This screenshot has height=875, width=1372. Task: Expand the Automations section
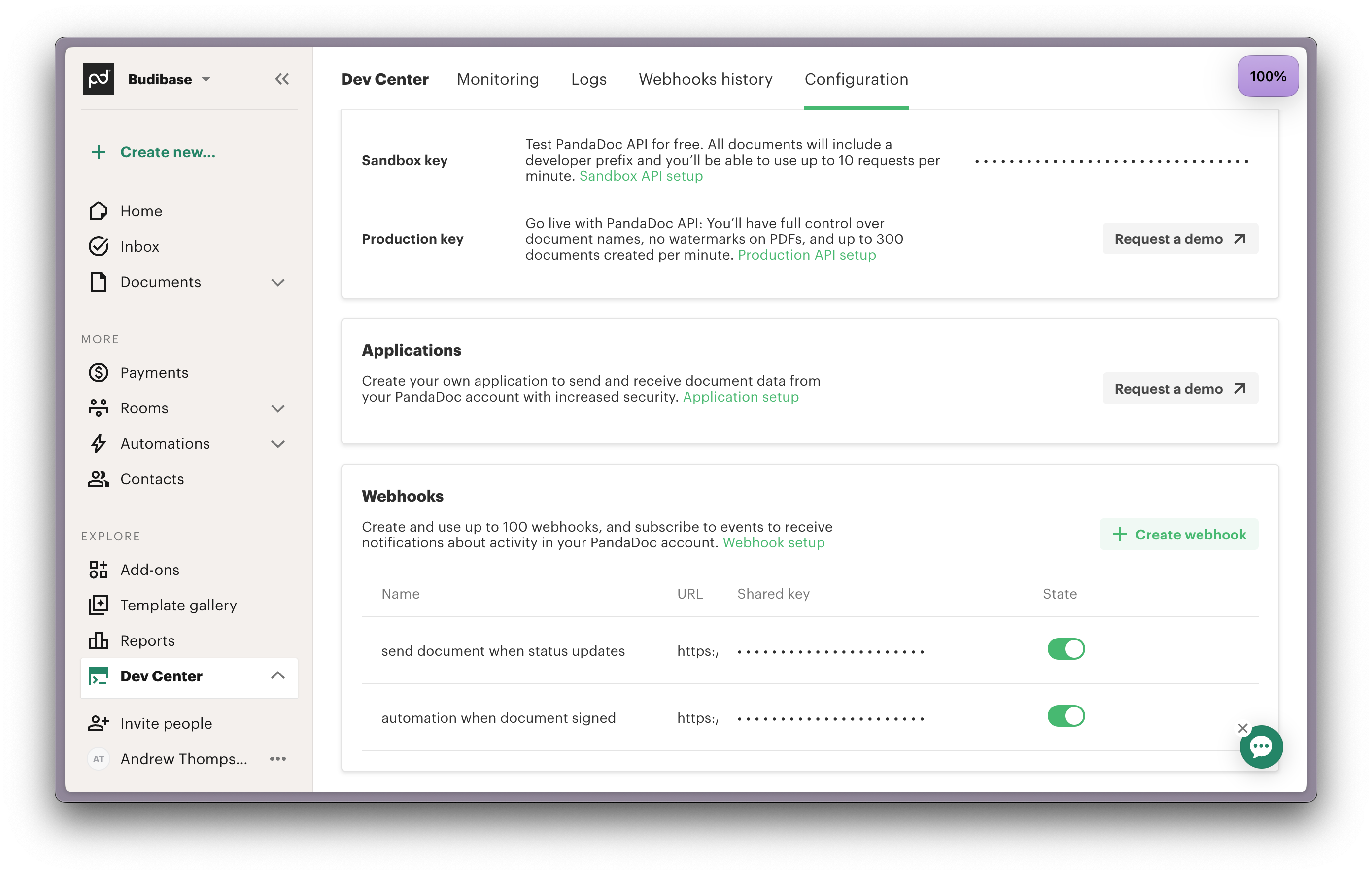click(278, 444)
